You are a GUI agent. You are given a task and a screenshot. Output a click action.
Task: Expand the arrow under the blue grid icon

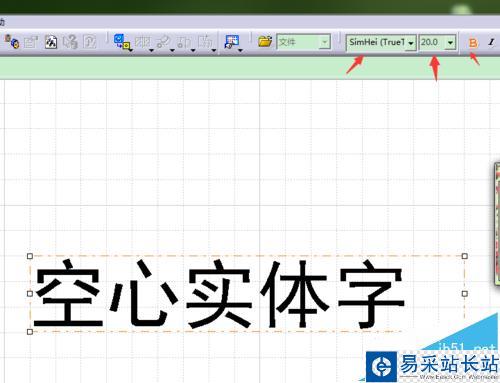point(241,50)
